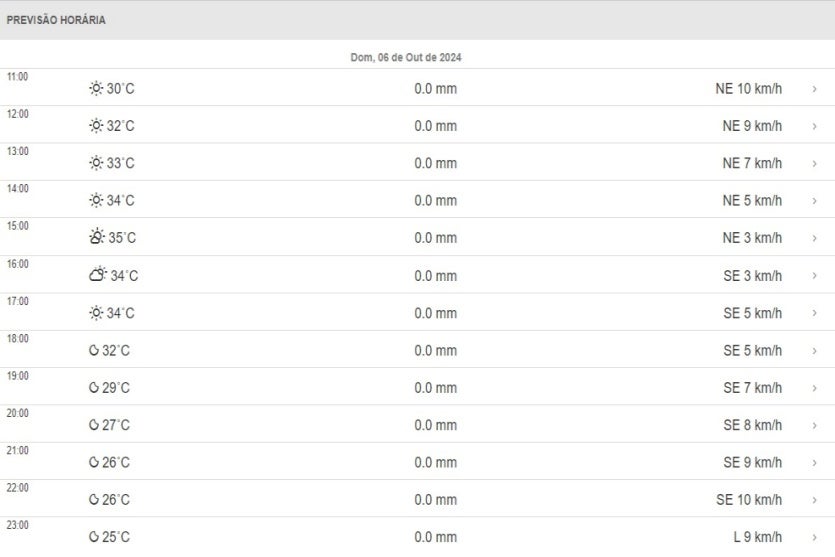Click the Previsão Horária header

[x=56, y=20]
